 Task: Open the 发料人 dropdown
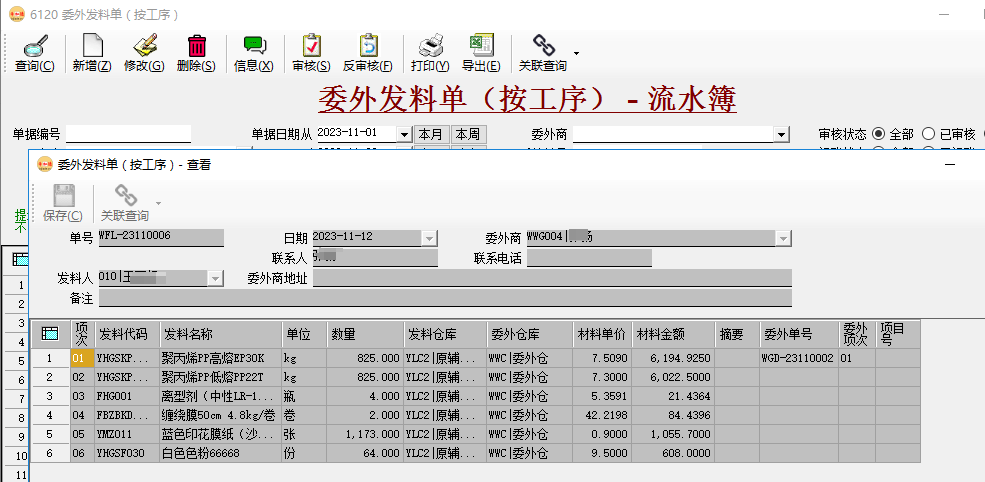click(x=215, y=278)
